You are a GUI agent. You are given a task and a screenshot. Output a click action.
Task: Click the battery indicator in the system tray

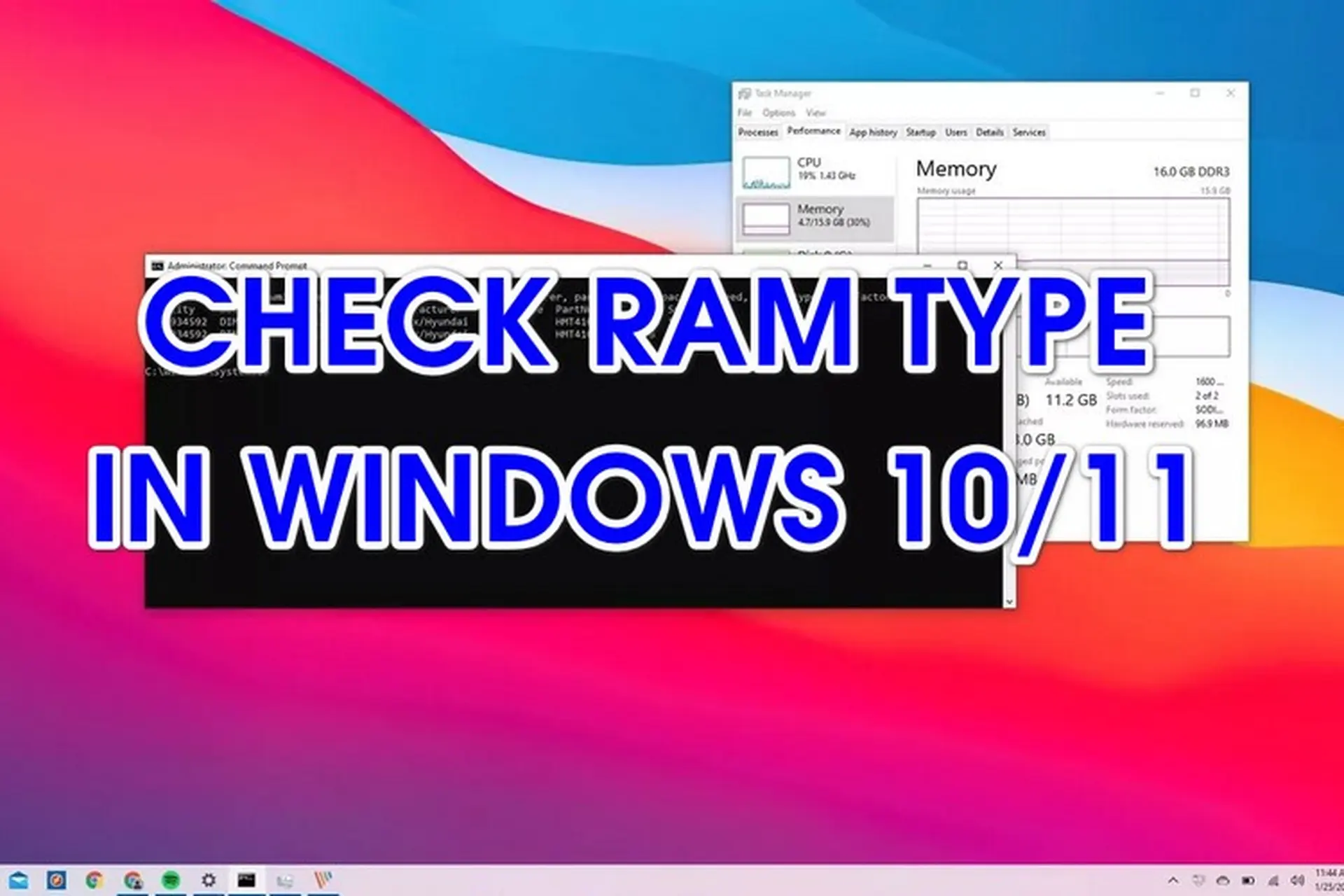1249,880
